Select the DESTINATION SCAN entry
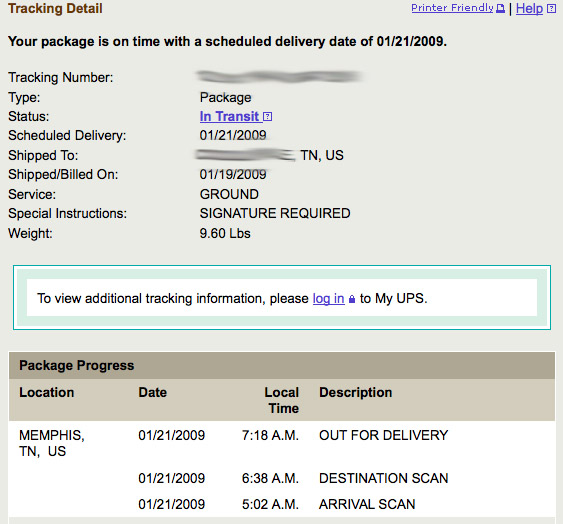Image resolution: width=563 pixels, height=524 pixels. [383, 478]
